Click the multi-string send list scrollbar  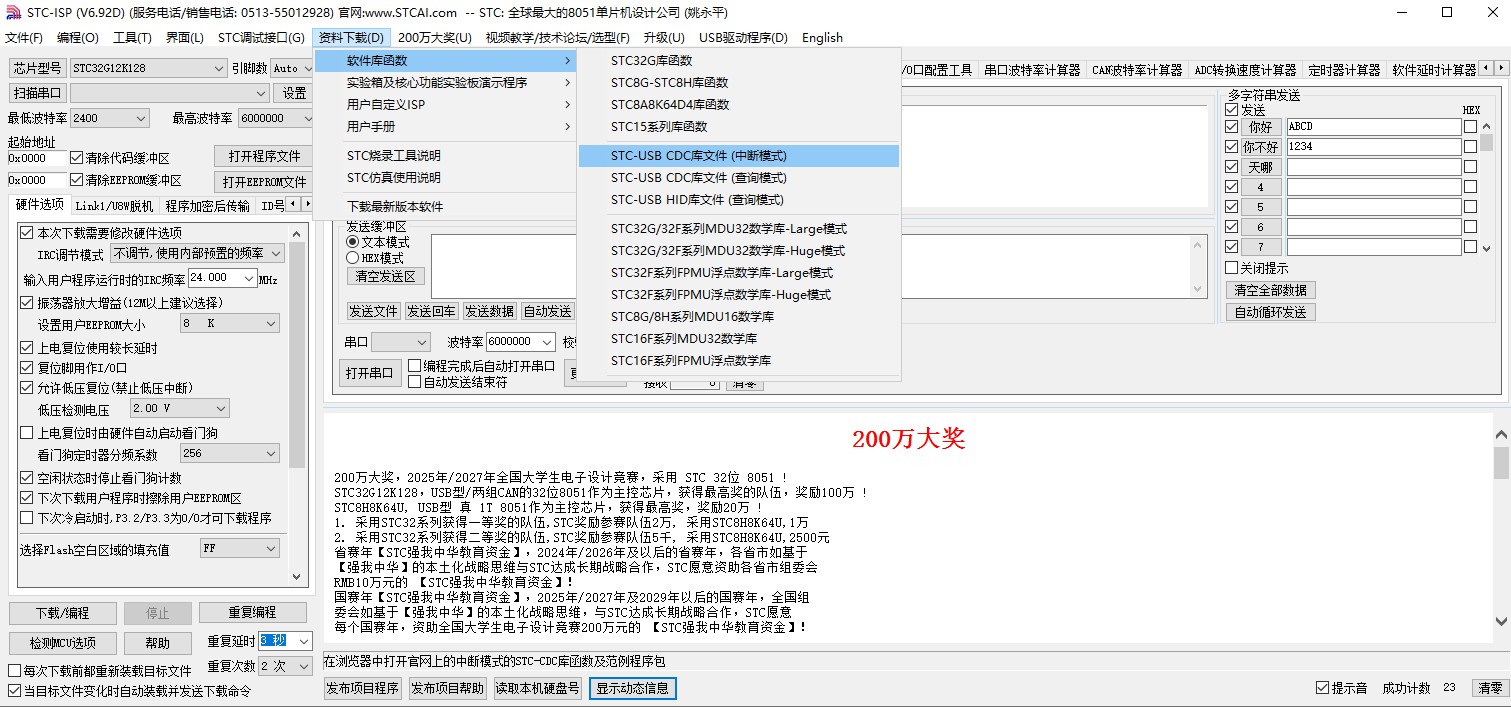click(x=1486, y=187)
